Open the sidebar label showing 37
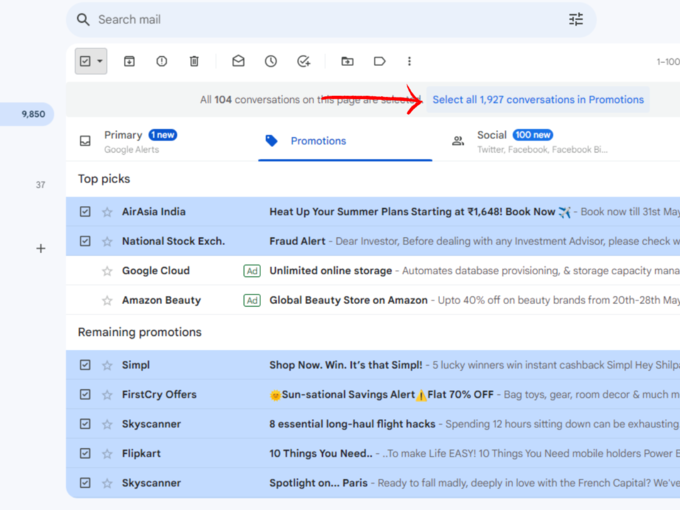Image resolution: width=680 pixels, height=510 pixels. (x=40, y=185)
